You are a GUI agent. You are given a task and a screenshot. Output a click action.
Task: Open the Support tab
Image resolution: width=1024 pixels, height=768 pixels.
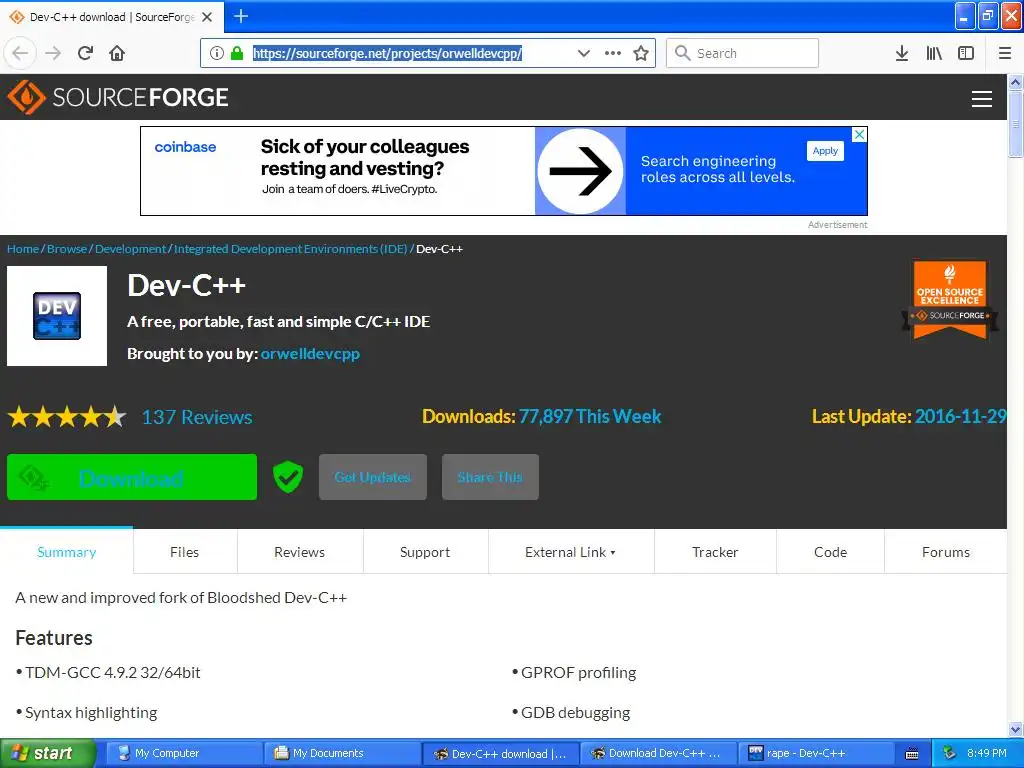click(424, 552)
